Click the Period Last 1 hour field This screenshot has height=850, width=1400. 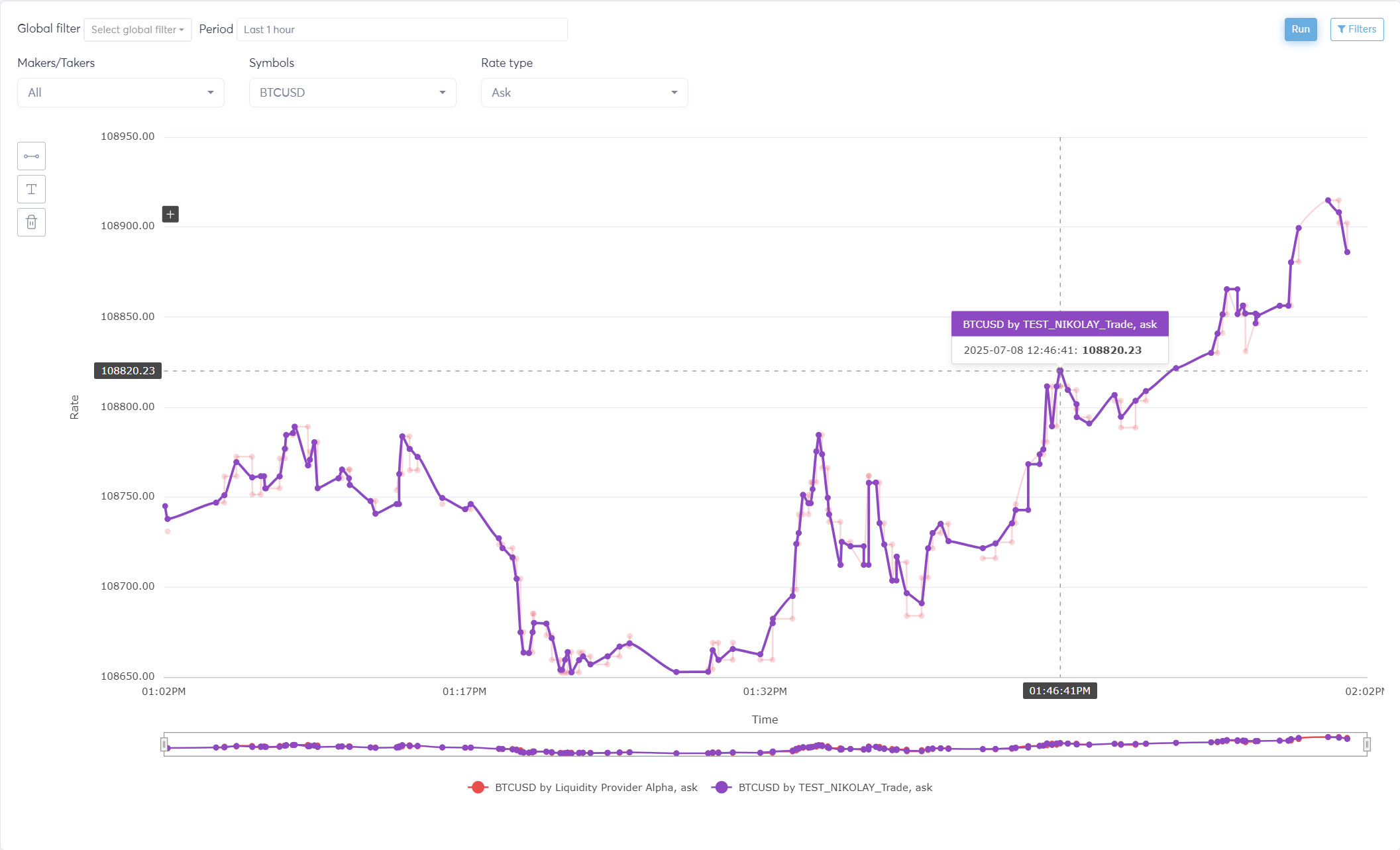[402, 30]
